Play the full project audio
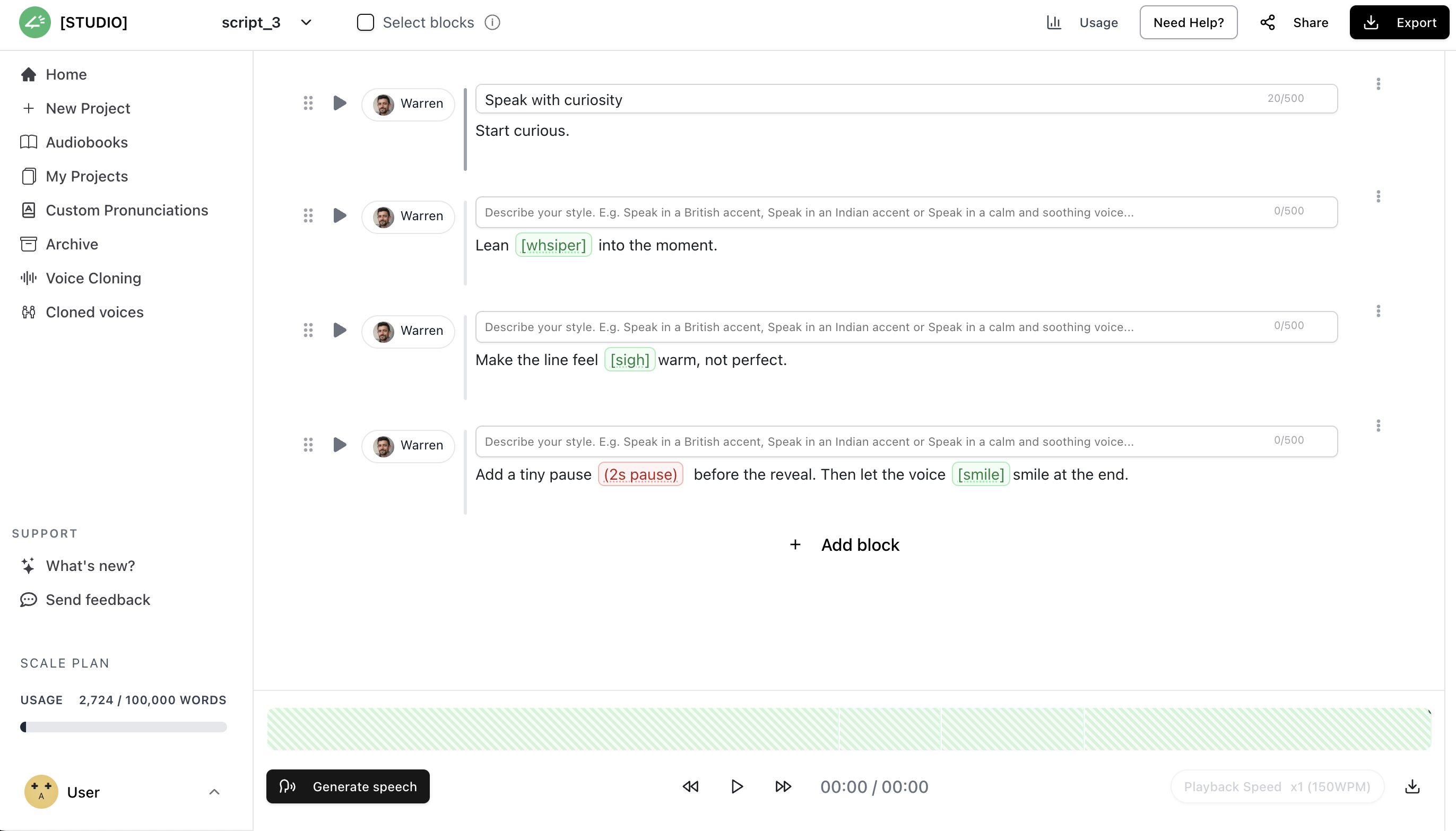The image size is (1456, 831). tap(736, 787)
